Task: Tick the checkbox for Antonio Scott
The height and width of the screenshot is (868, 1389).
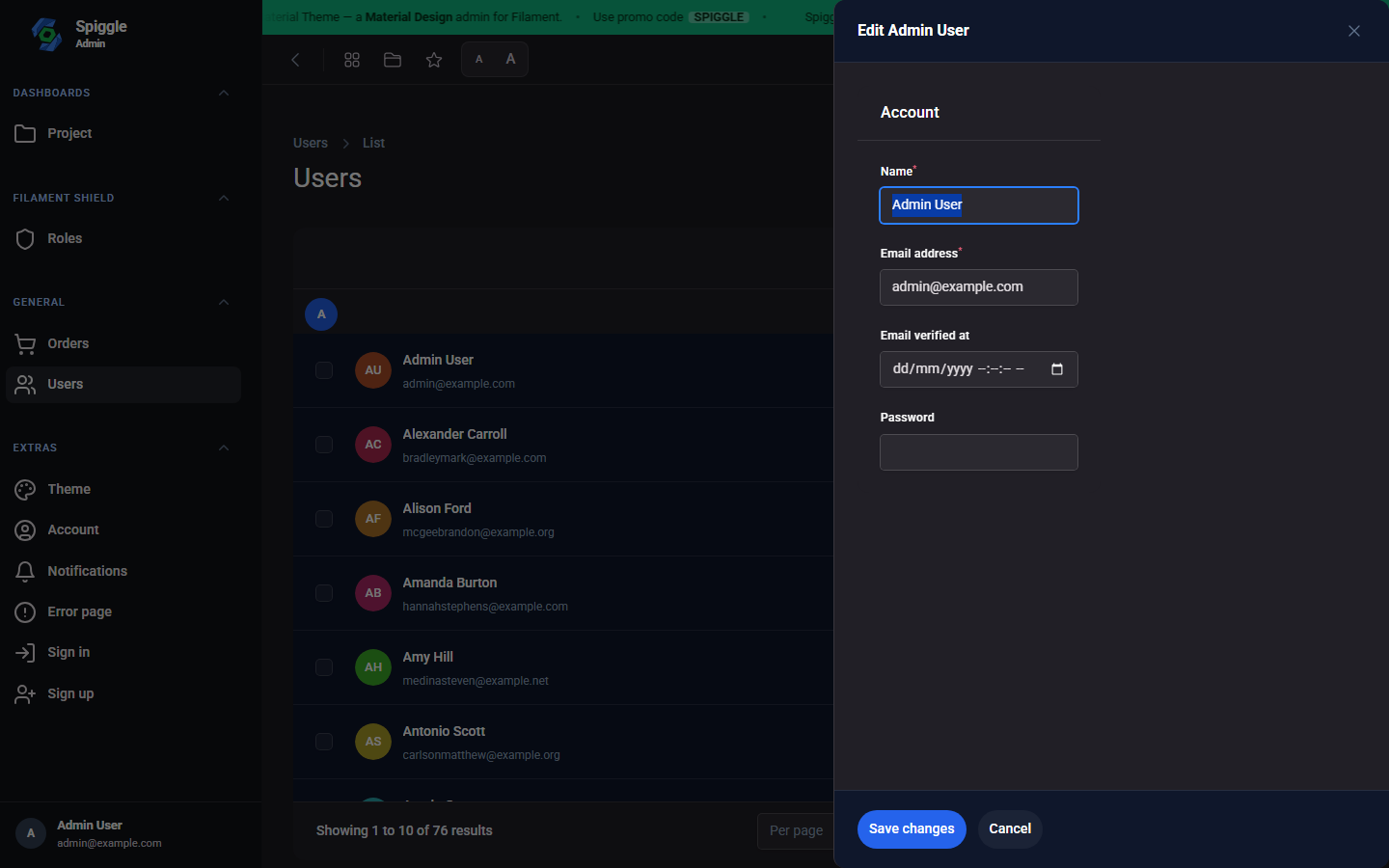Action: pyautogui.click(x=324, y=742)
